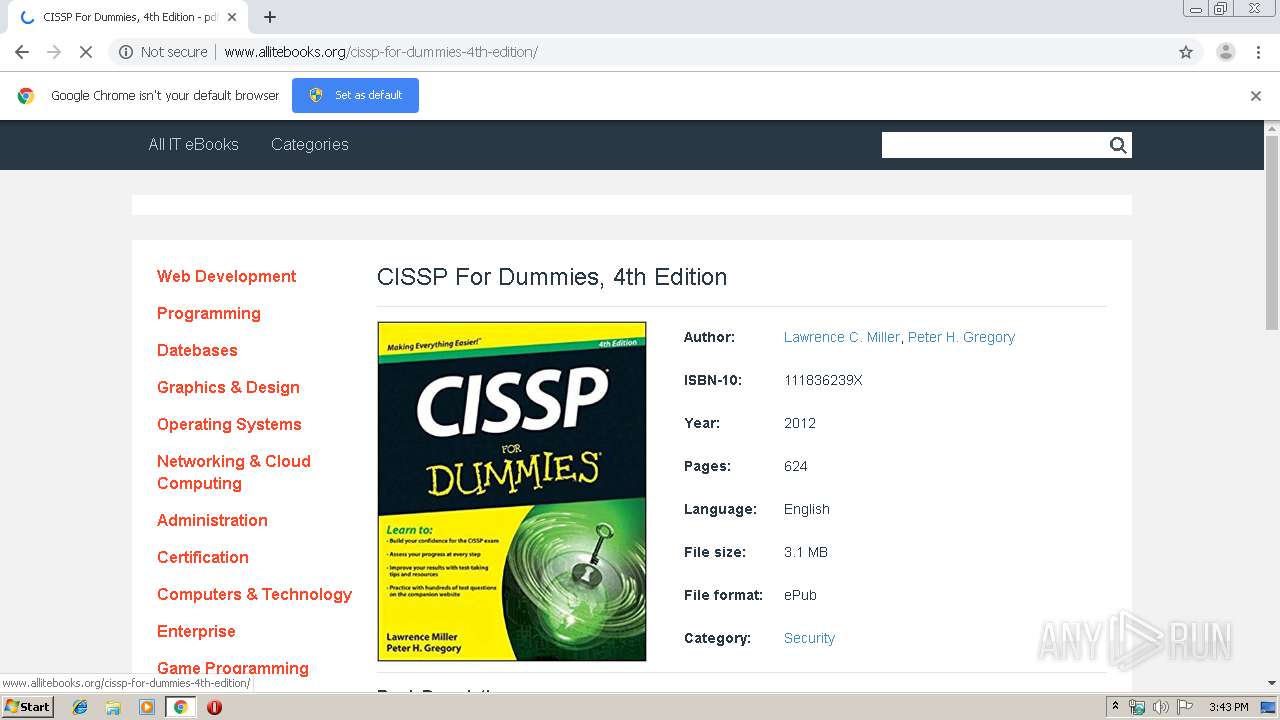The width and height of the screenshot is (1280, 720).
Task: Open the Chrome profile avatar
Action: click(1225, 52)
